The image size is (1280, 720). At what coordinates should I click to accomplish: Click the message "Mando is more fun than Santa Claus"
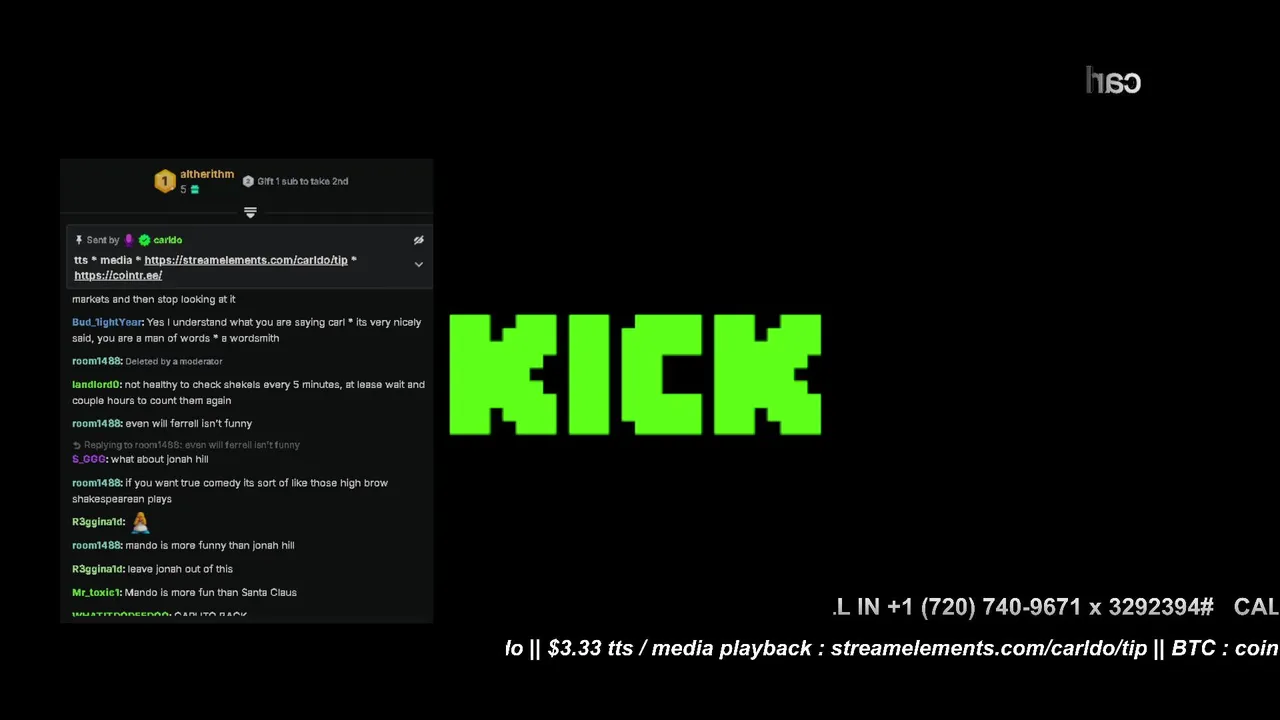[211, 592]
